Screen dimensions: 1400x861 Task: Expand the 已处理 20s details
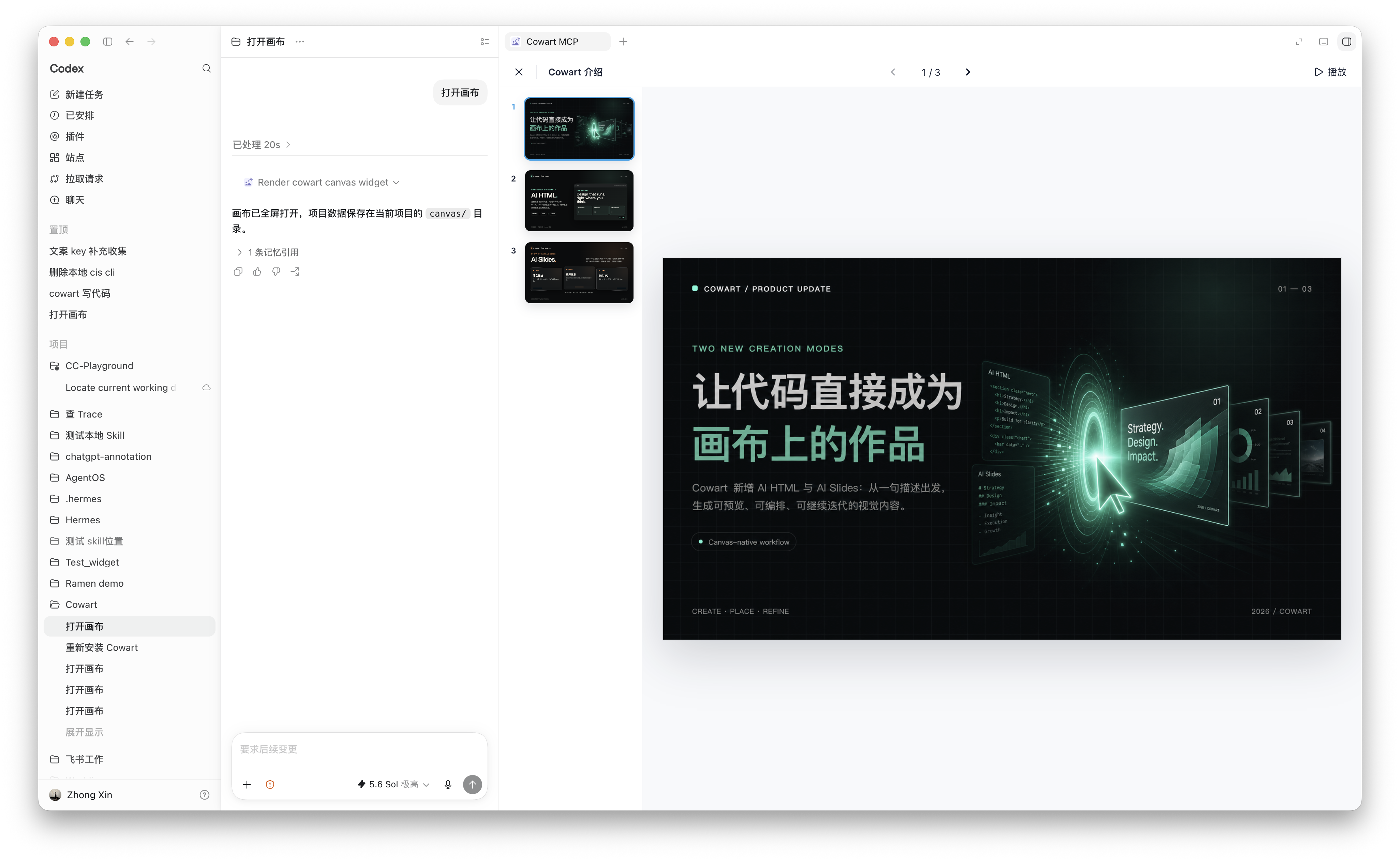point(262,145)
